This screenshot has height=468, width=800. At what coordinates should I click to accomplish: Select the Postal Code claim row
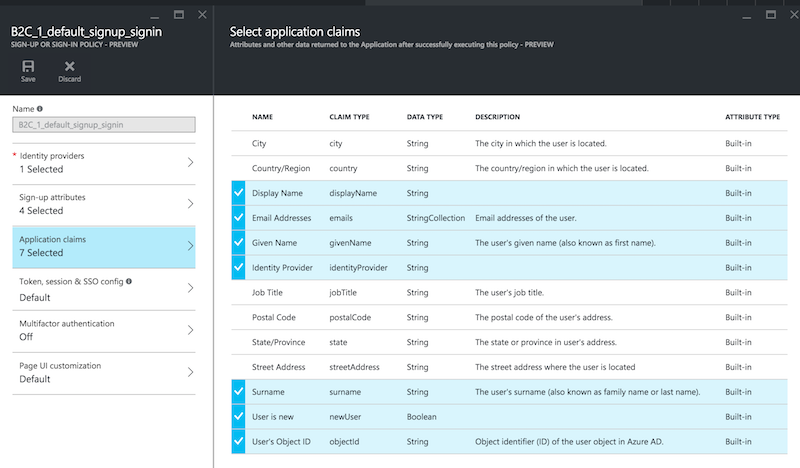(509, 317)
